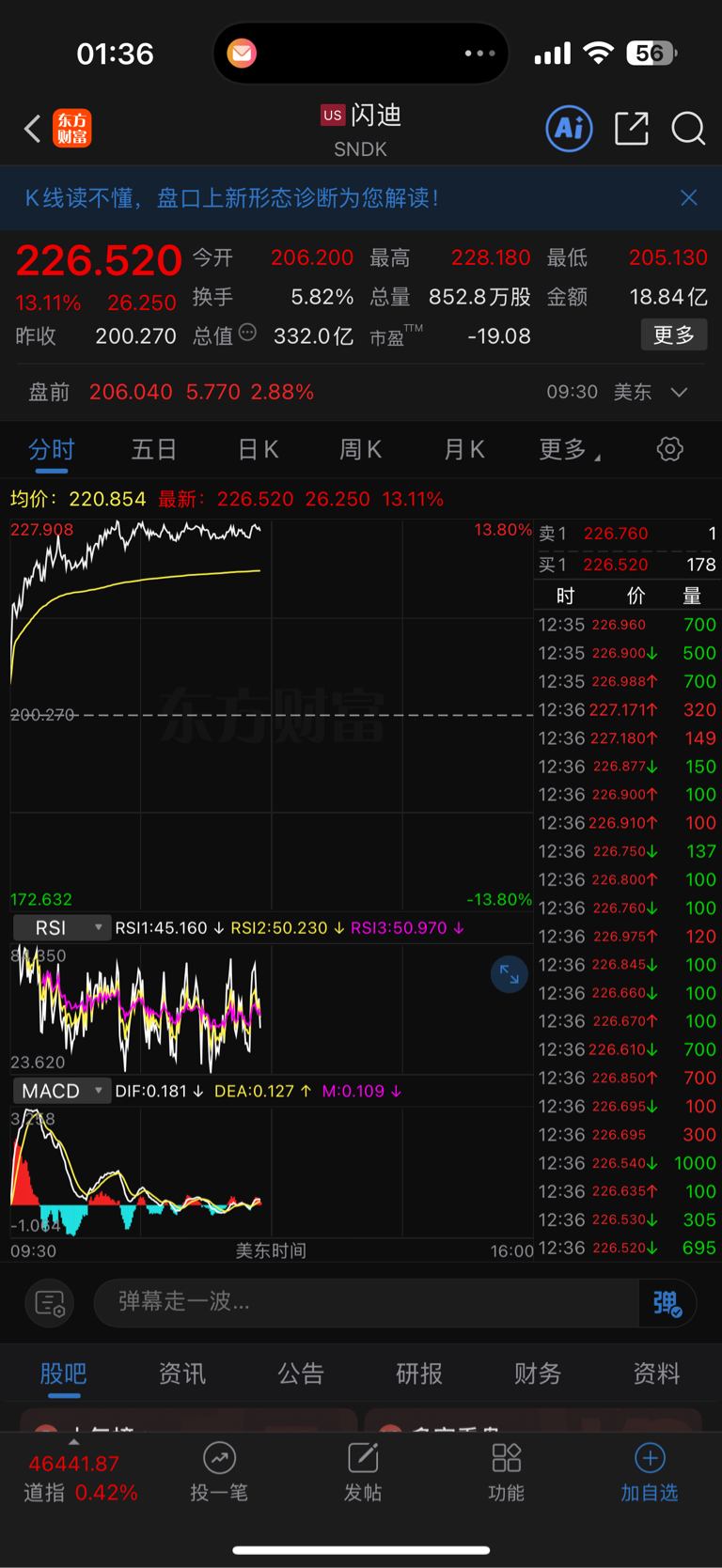
Task: Expand the 盘前 美东 chevron
Action: click(x=680, y=392)
